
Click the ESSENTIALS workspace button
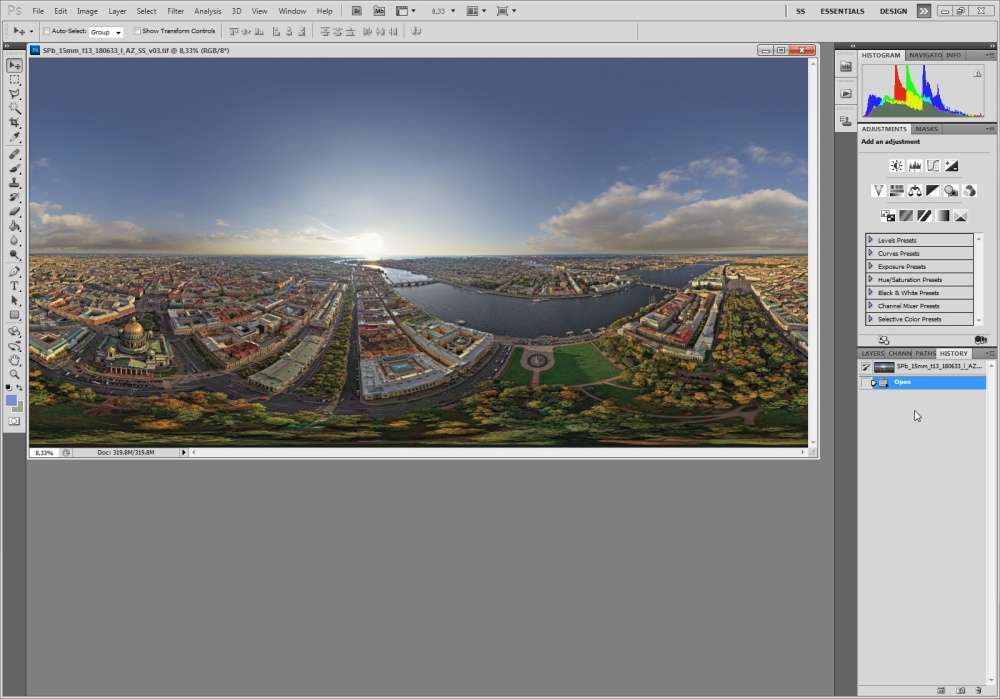pyautogui.click(x=842, y=11)
